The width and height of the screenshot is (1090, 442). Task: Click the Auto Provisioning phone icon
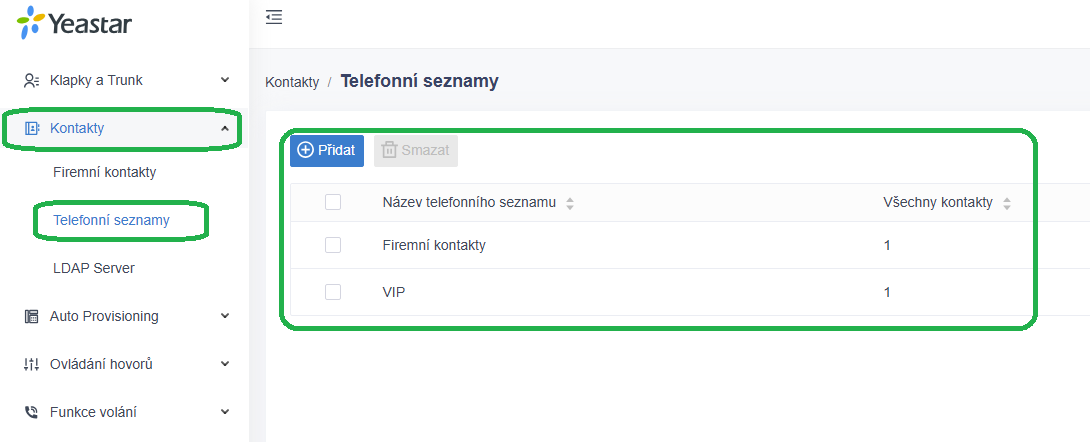(x=31, y=316)
